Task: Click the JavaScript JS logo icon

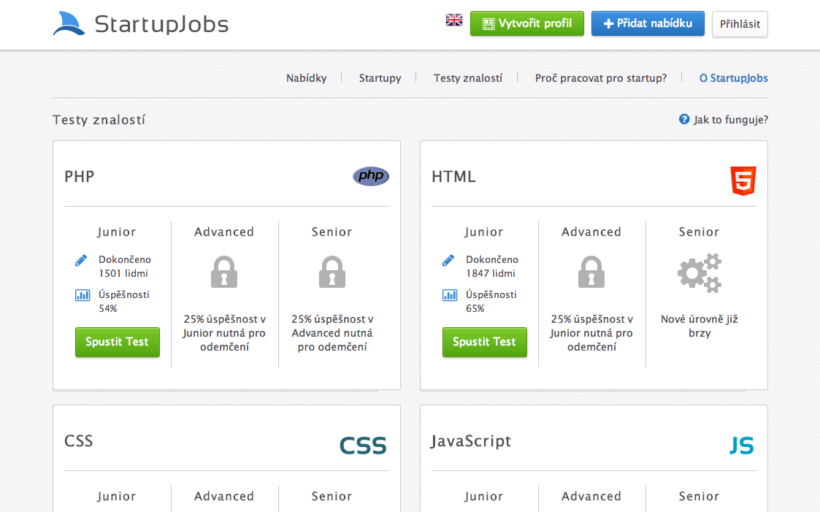Action: pos(741,446)
